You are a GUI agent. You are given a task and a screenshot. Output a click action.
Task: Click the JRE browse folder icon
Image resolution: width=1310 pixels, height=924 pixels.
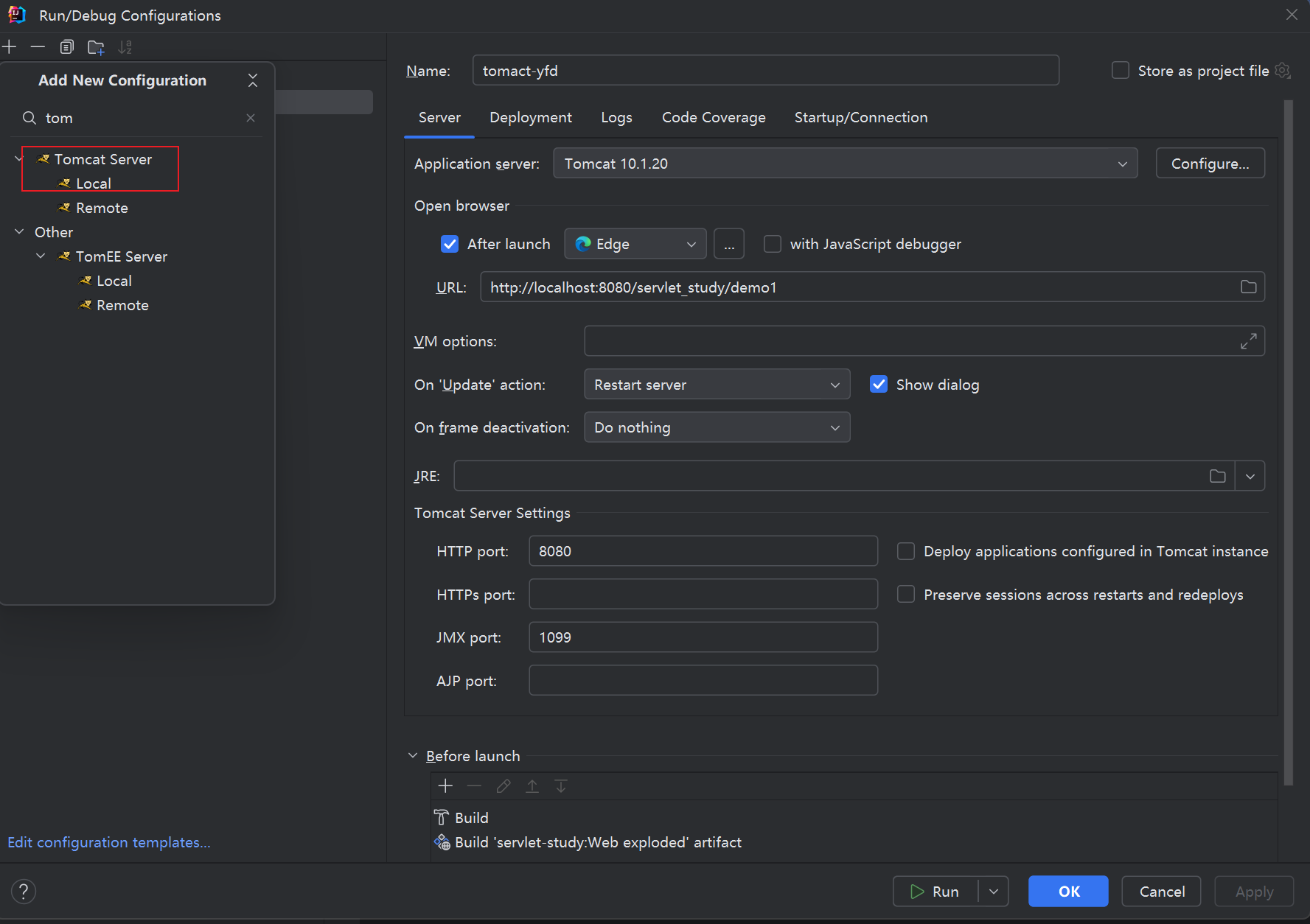[x=1217, y=476]
